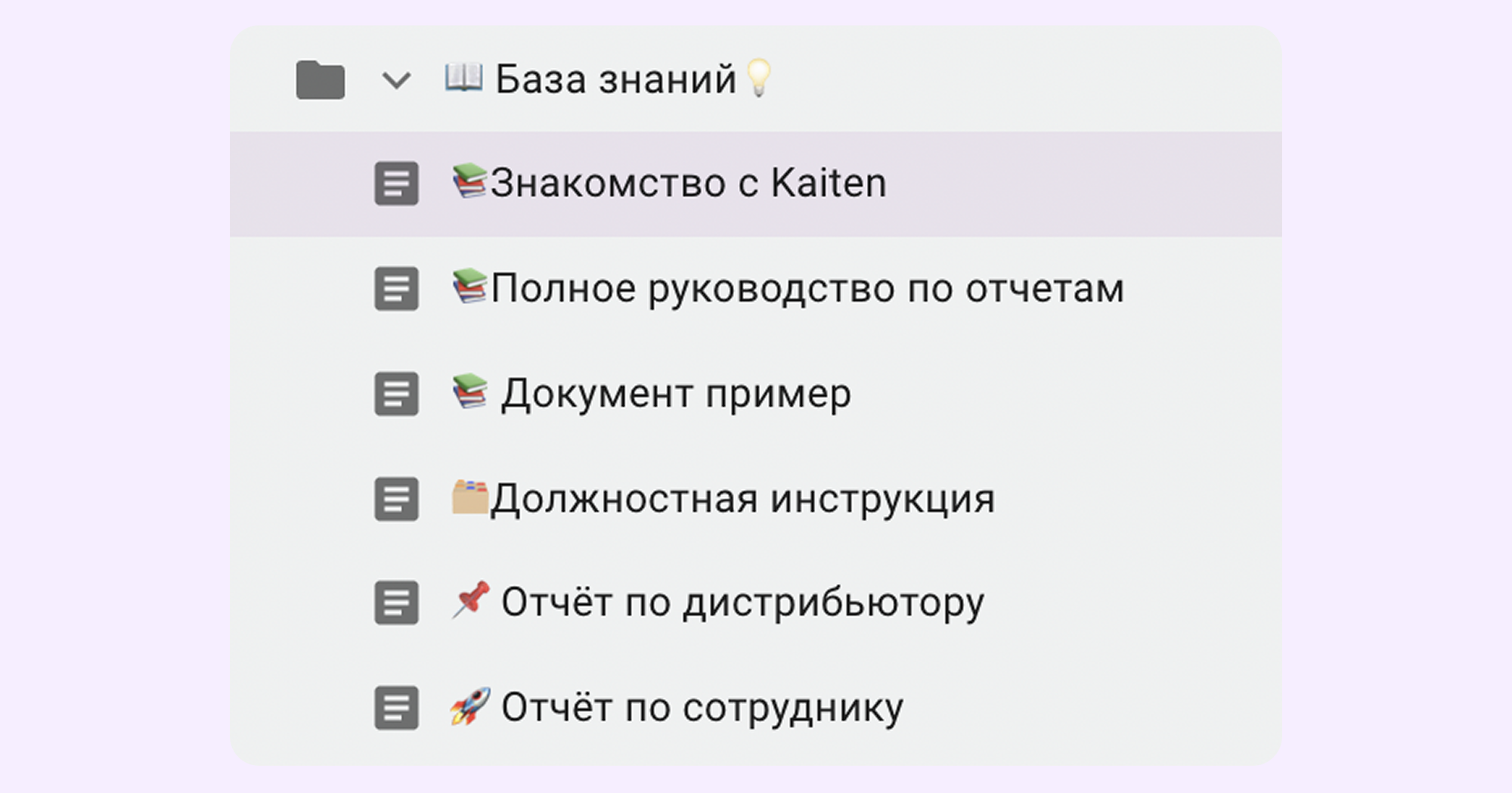Select the document icon beside Знакомство с Kaiten
This screenshot has width=1512, height=793.
396,183
